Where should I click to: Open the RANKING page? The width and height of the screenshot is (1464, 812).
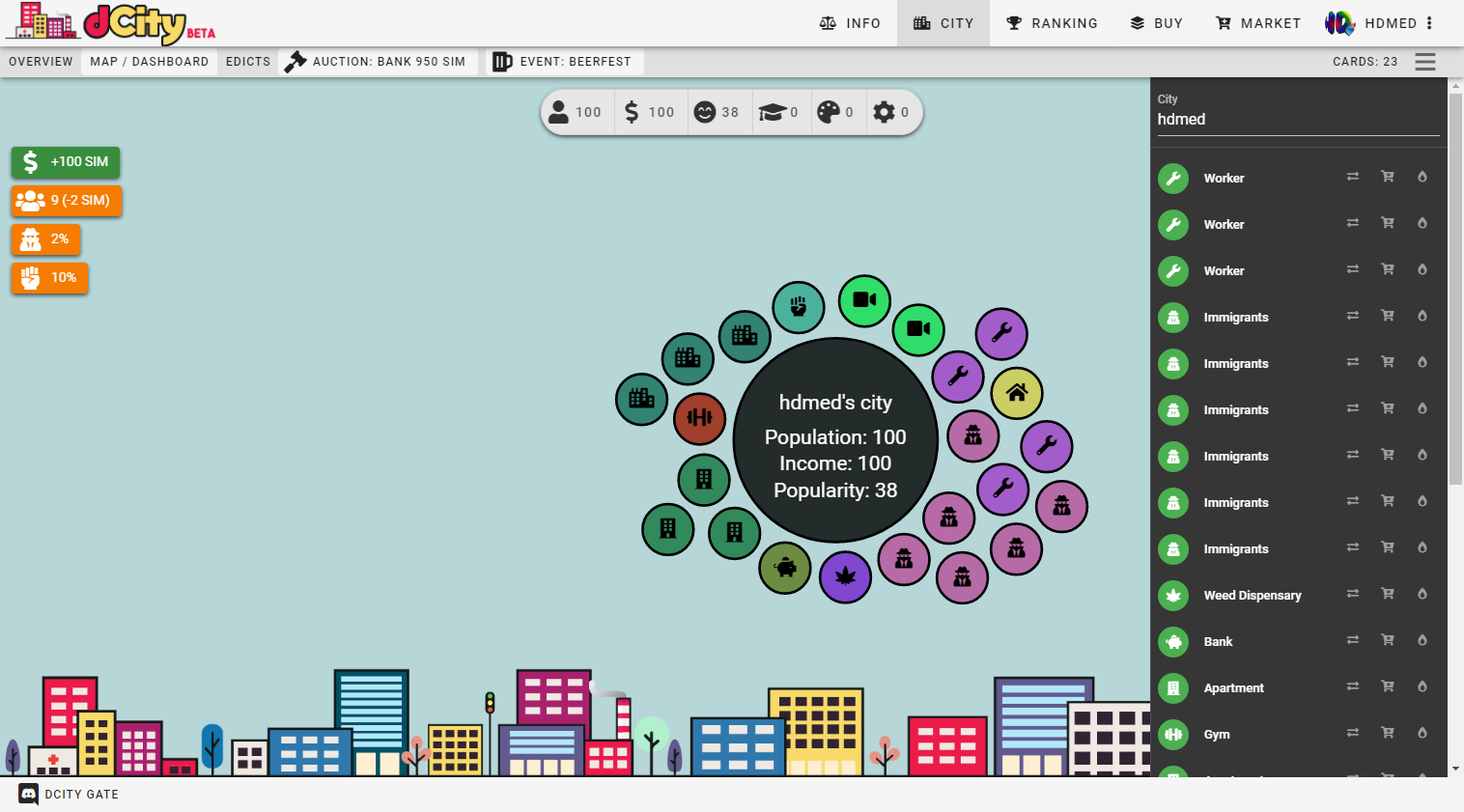(1052, 23)
